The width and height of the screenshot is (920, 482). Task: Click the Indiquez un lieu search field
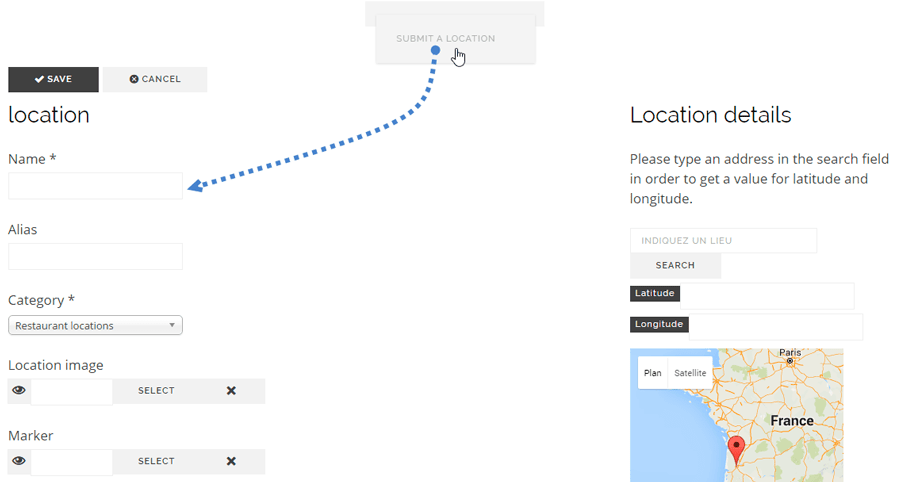[x=723, y=241]
